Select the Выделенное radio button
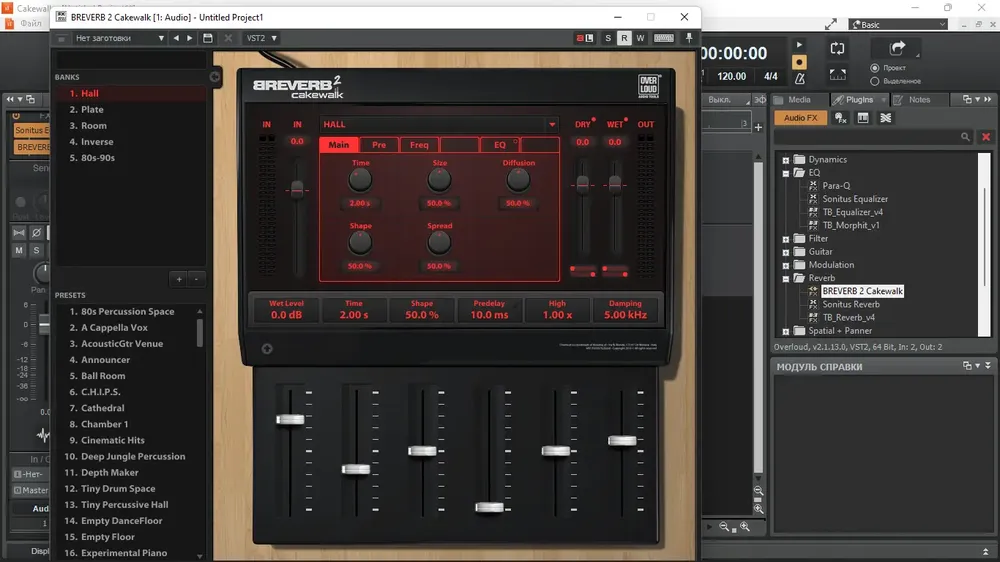Image resolution: width=1000 pixels, height=562 pixels. click(875, 82)
